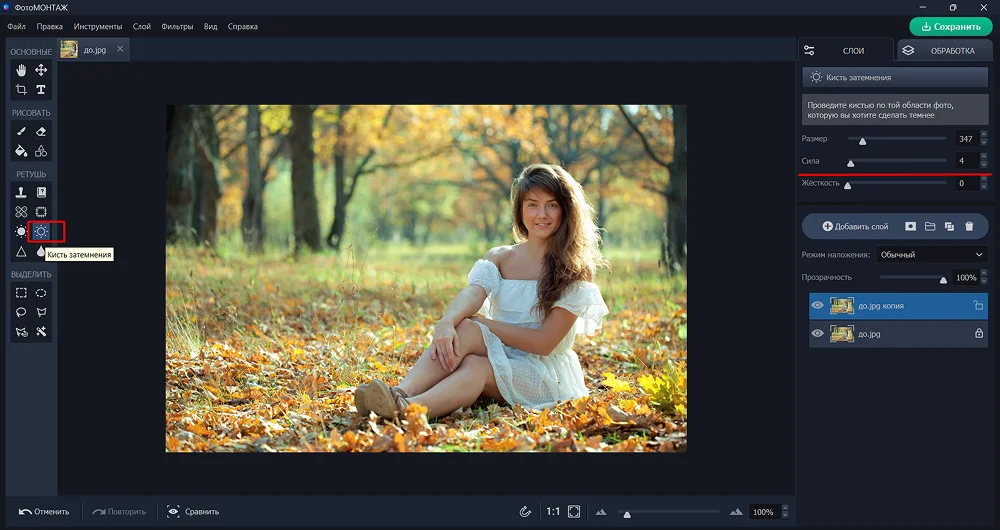The width and height of the screenshot is (1000, 530).
Task: Select the dotted-square retouch tool
Action: coord(41,212)
